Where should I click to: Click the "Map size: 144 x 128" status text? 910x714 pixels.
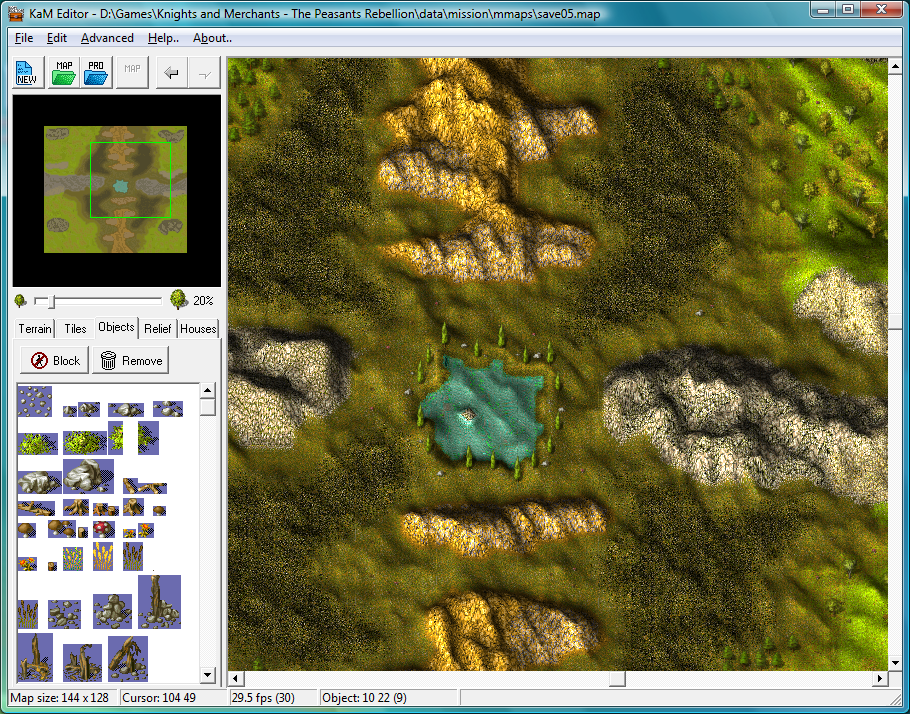[x=60, y=698]
